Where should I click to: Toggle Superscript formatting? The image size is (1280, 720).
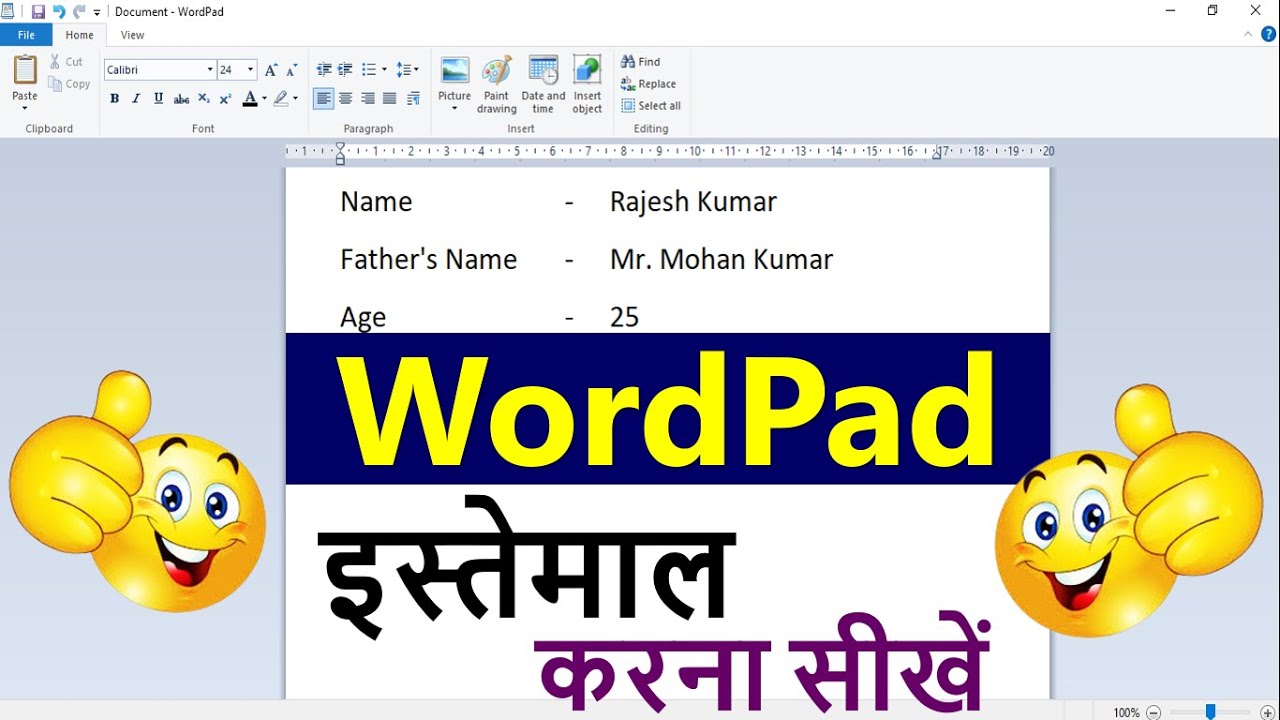[225, 98]
